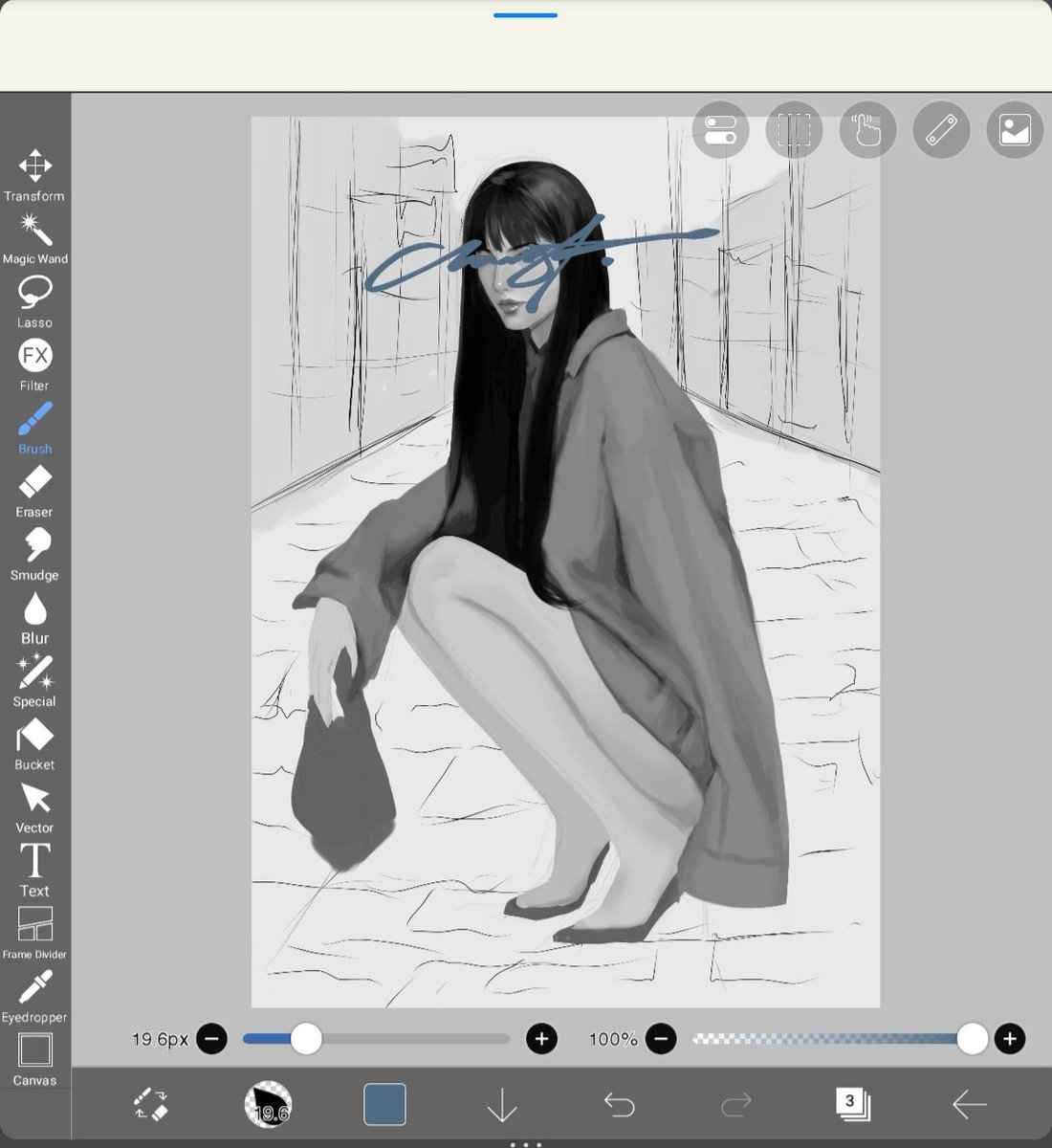Viewport: 1052px width, 1148px height.
Task: Switch between brush and eraser
Action: (151, 1105)
